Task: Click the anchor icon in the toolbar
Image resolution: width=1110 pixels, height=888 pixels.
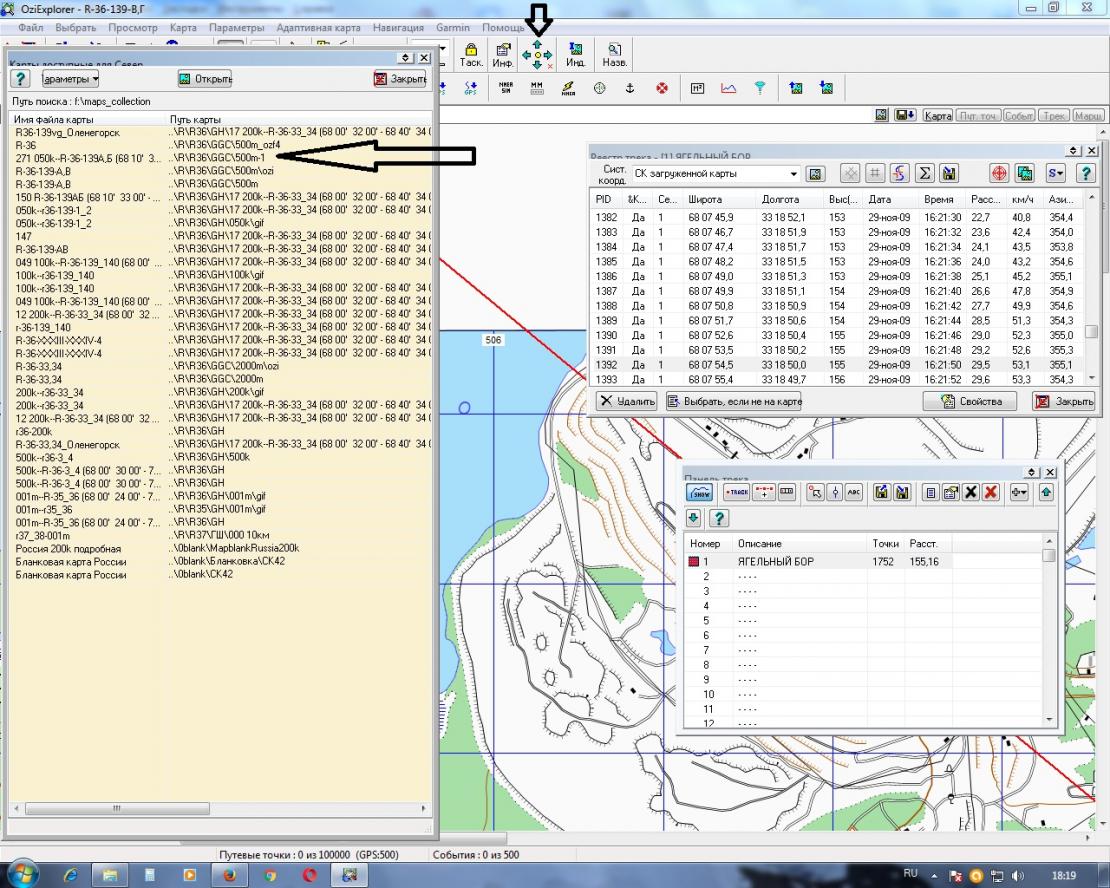Action: 630,88
